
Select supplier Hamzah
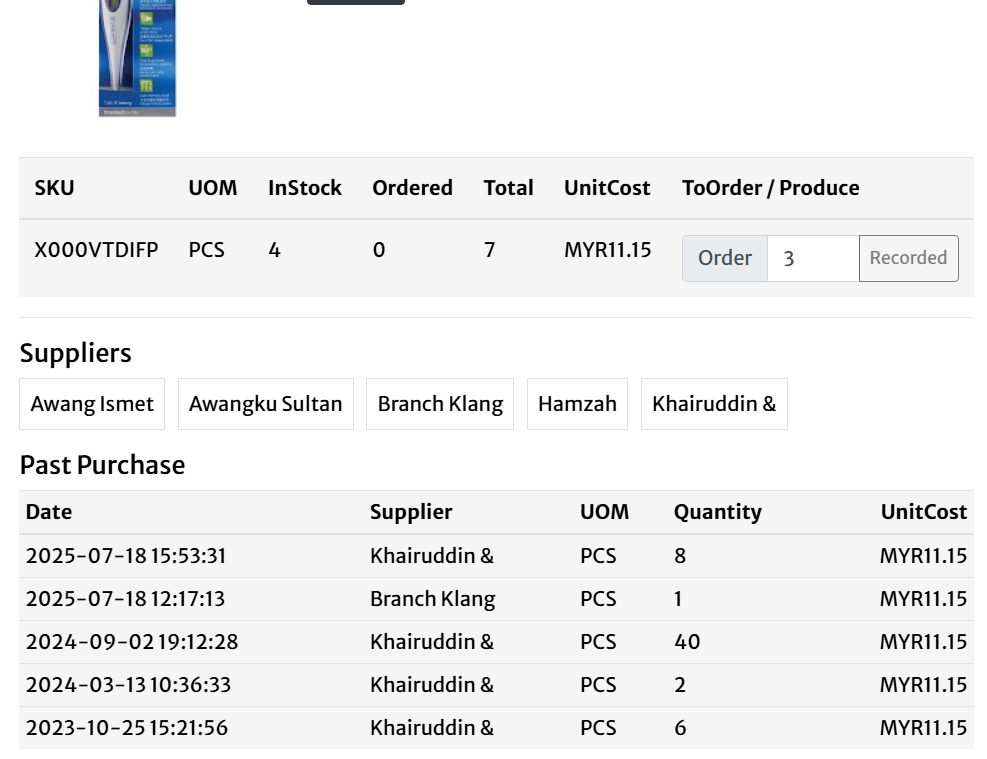(577, 404)
